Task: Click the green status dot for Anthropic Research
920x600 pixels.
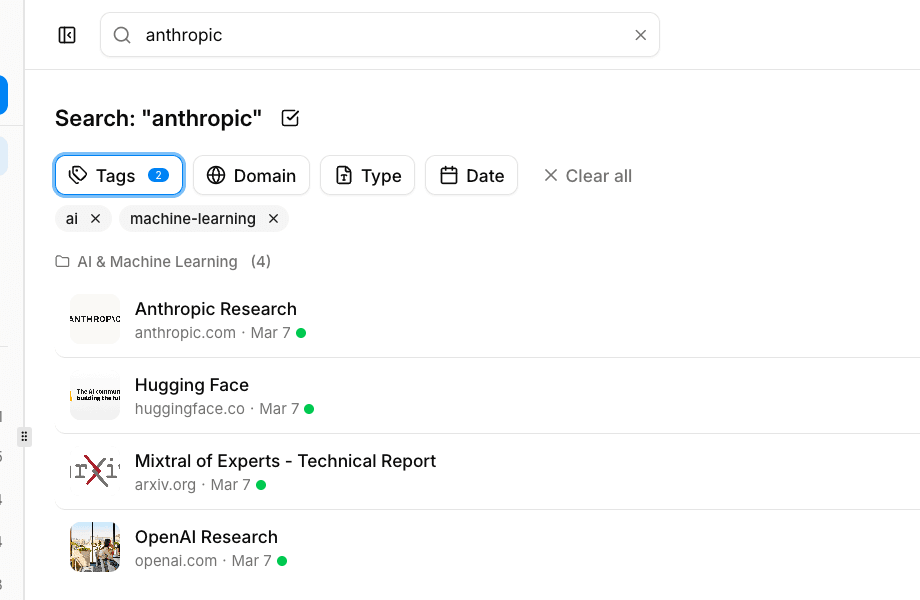Action: [301, 333]
